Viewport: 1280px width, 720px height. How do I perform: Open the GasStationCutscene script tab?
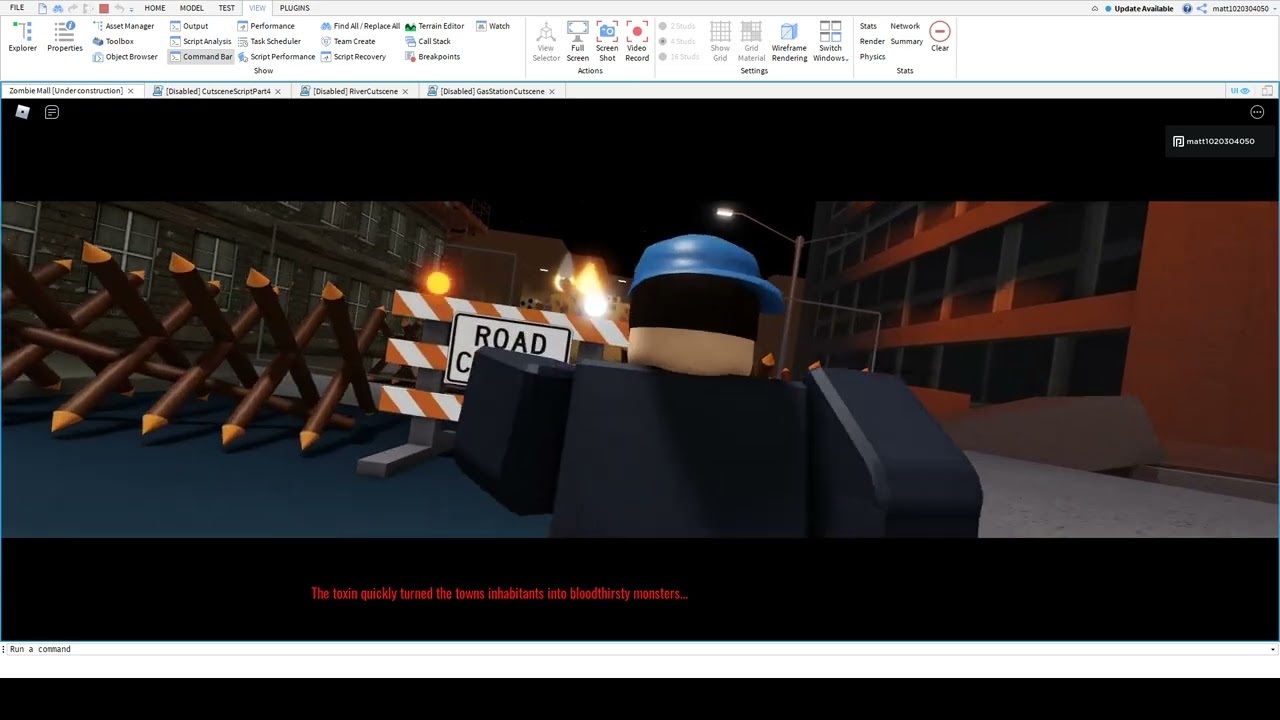tap(492, 91)
